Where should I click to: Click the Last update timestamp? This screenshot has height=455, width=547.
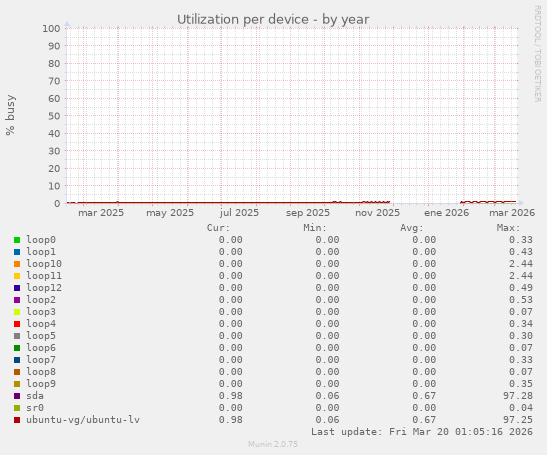click(x=422, y=432)
